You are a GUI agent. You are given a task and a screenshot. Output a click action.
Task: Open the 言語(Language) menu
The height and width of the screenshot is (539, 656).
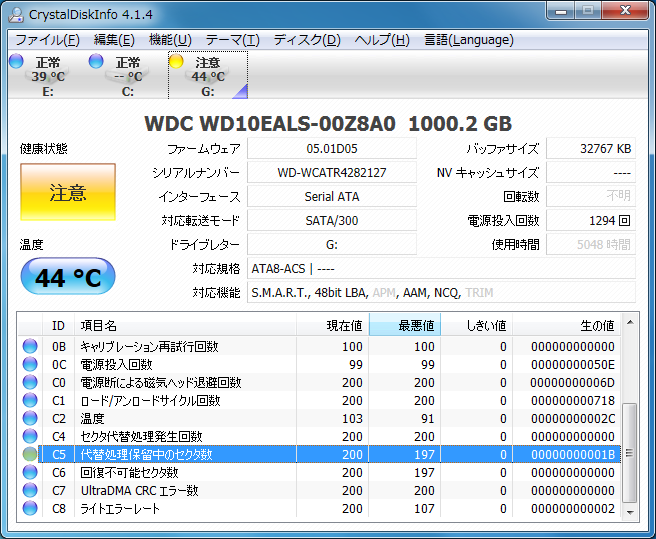[x=469, y=40]
